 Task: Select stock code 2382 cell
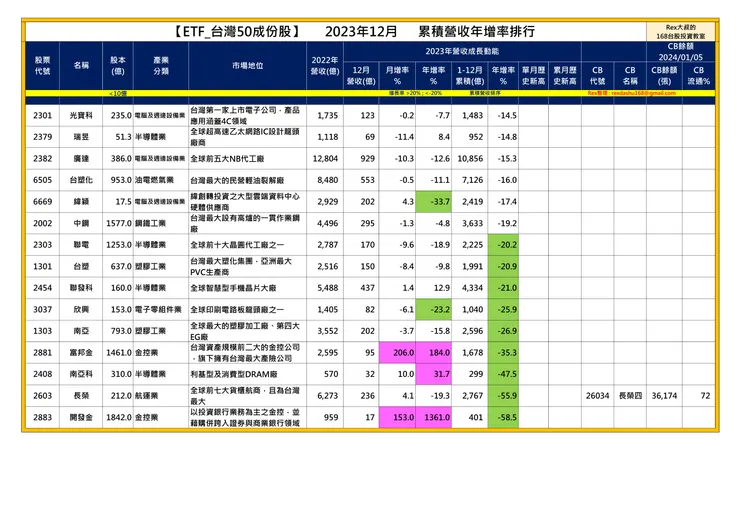point(42,159)
